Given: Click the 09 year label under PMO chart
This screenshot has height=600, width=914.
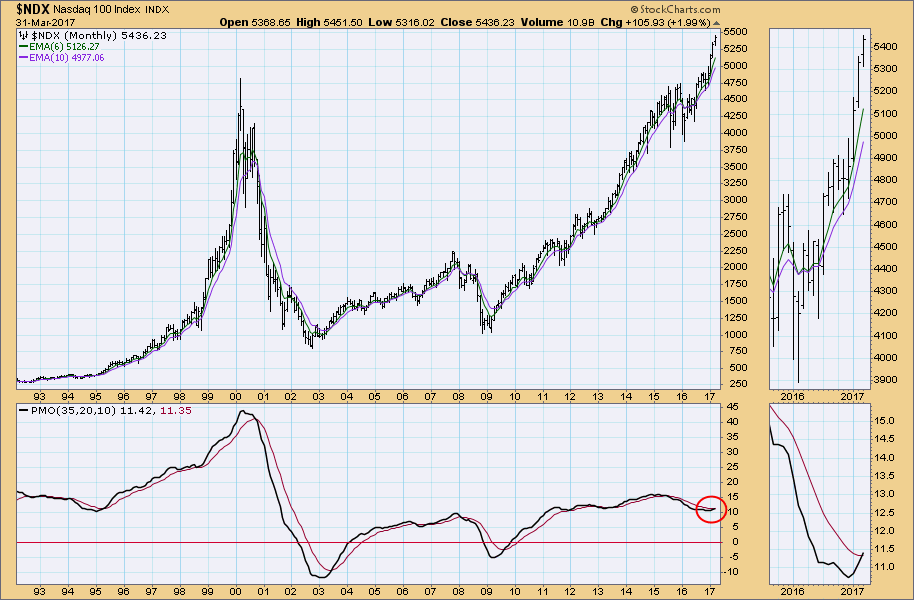Looking at the screenshot, I should (486, 591).
